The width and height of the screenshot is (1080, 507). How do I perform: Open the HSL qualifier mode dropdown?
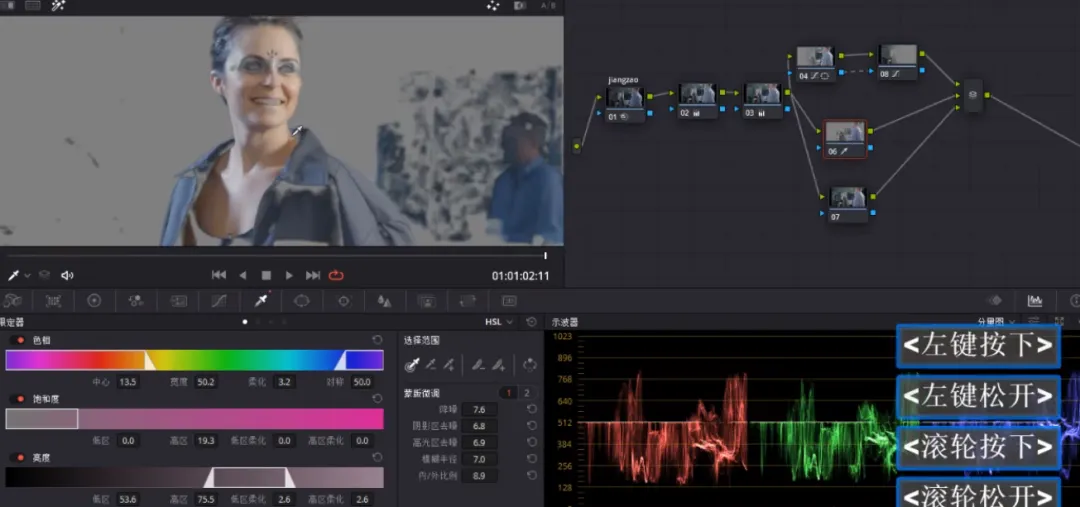pyautogui.click(x=499, y=322)
